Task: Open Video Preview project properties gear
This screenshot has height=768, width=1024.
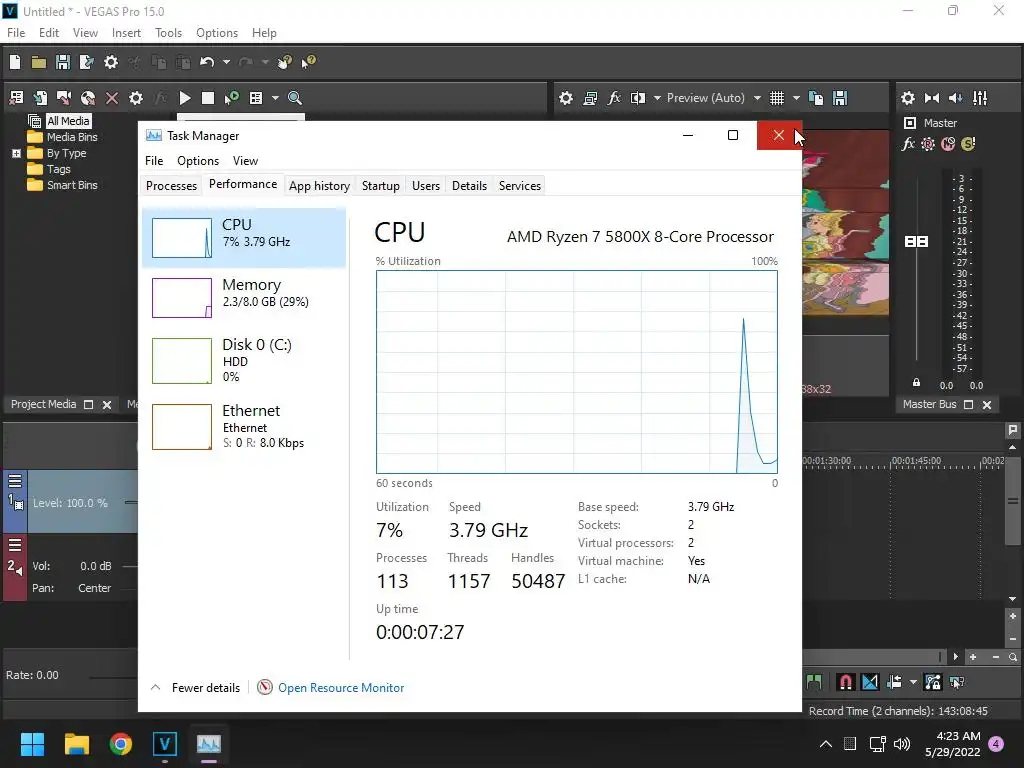Action: coord(566,98)
